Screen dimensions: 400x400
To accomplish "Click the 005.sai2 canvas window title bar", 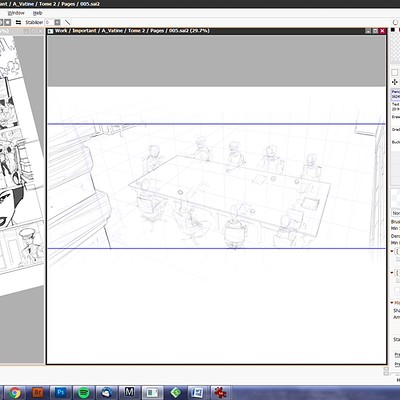I will pos(217,31).
